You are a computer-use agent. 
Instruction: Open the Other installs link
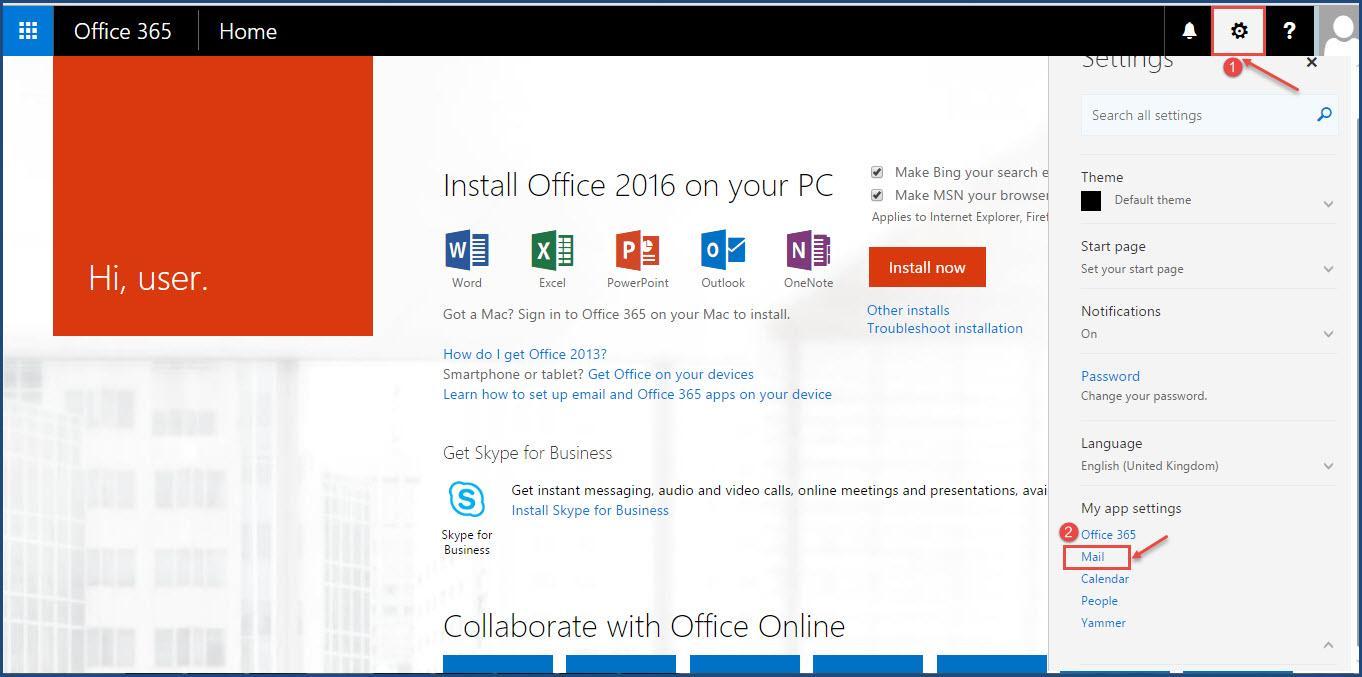(x=908, y=310)
